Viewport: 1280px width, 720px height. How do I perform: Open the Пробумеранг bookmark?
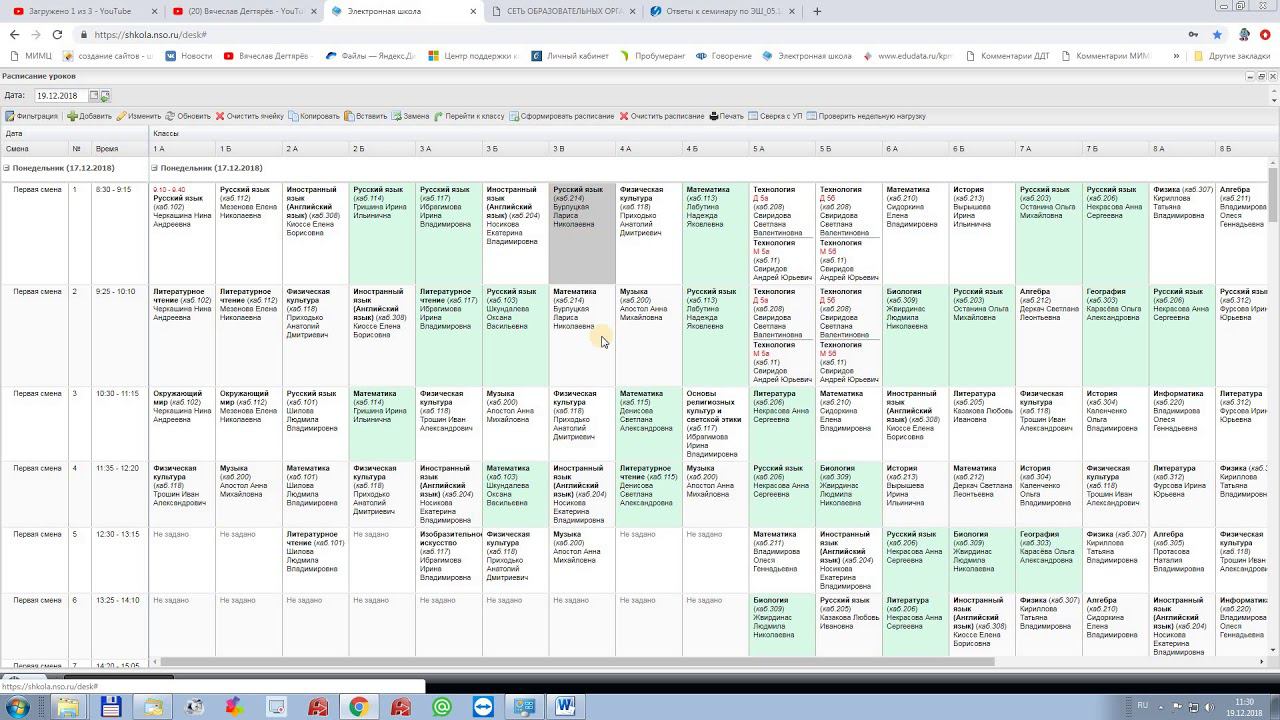click(x=652, y=56)
